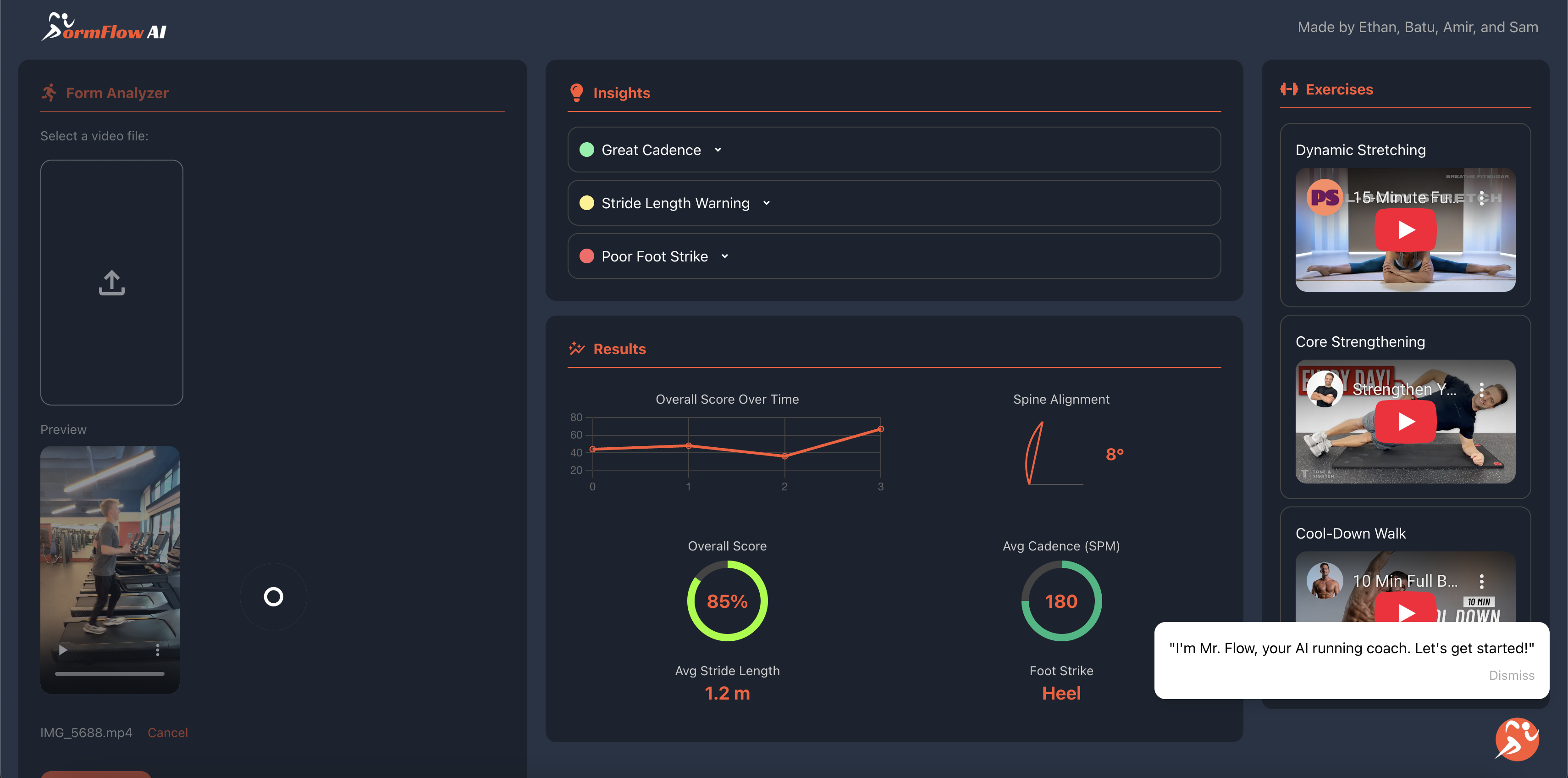Screen dimensions: 1568x778
Task: Click the FormFlow AI logo
Action: click(x=104, y=28)
